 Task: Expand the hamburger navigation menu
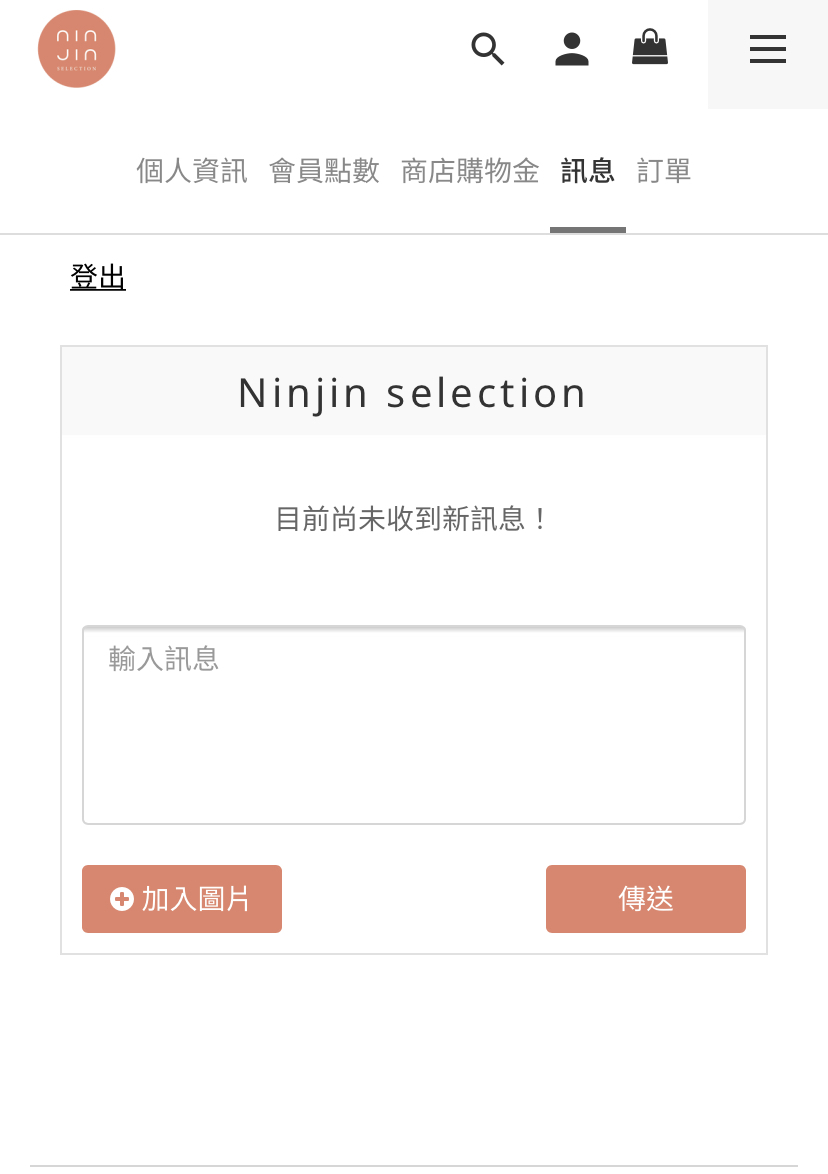768,49
